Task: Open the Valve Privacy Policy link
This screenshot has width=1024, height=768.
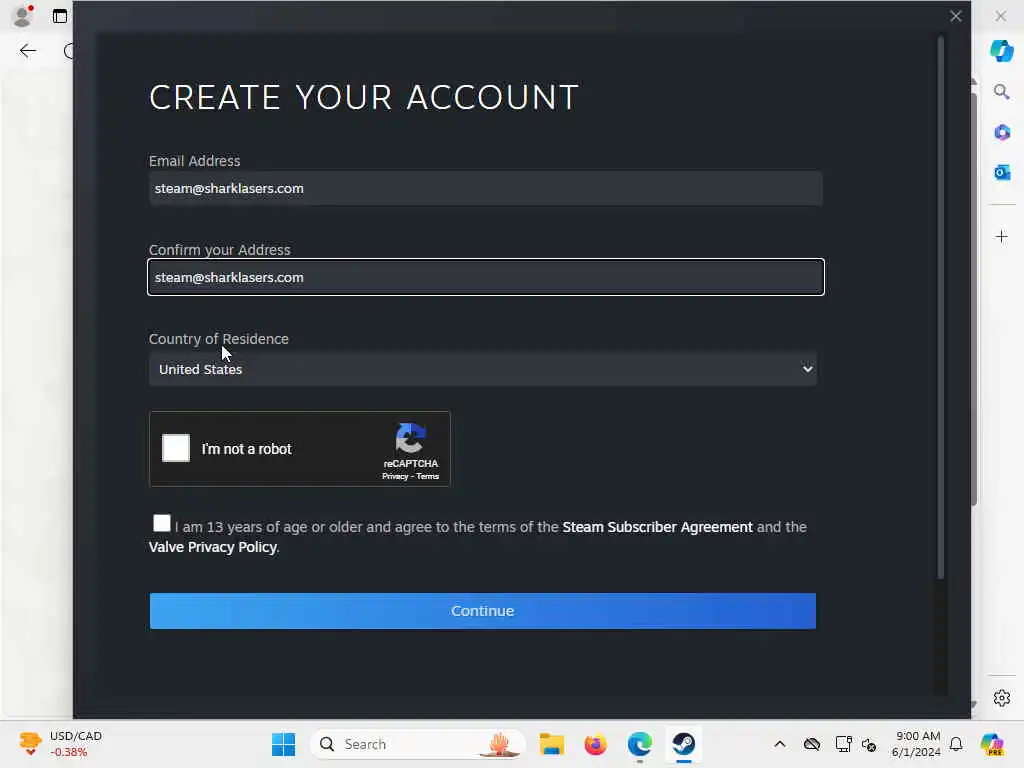Action: click(x=213, y=547)
